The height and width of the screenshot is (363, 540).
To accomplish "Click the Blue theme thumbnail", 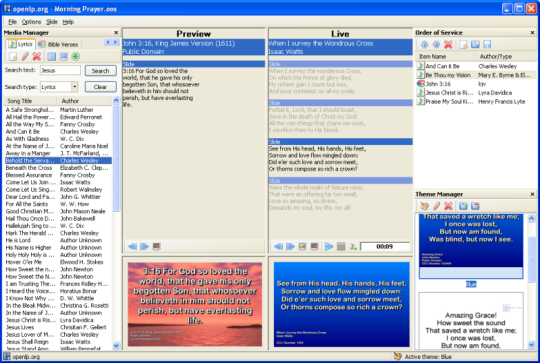I will pos(471,246).
